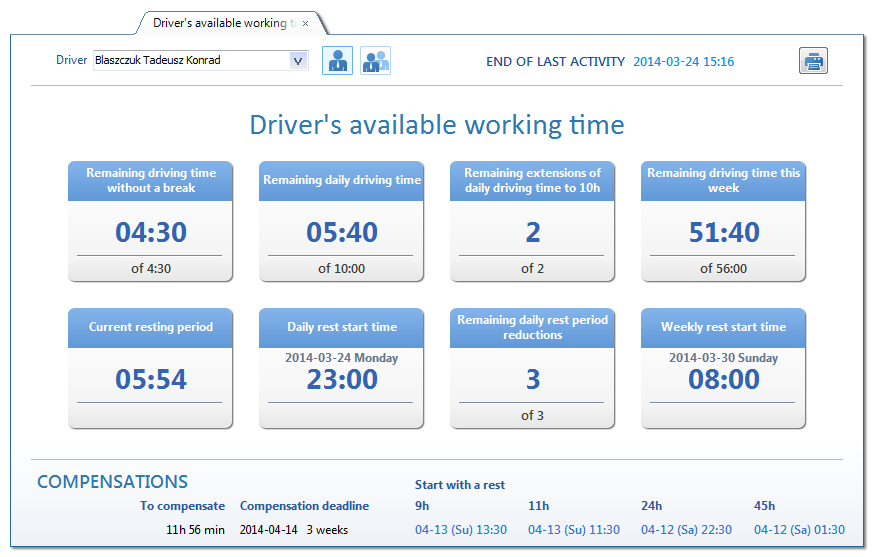Click the 2014-03-24 Monday date text
This screenshot has height=557, width=874.
coord(342,358)
